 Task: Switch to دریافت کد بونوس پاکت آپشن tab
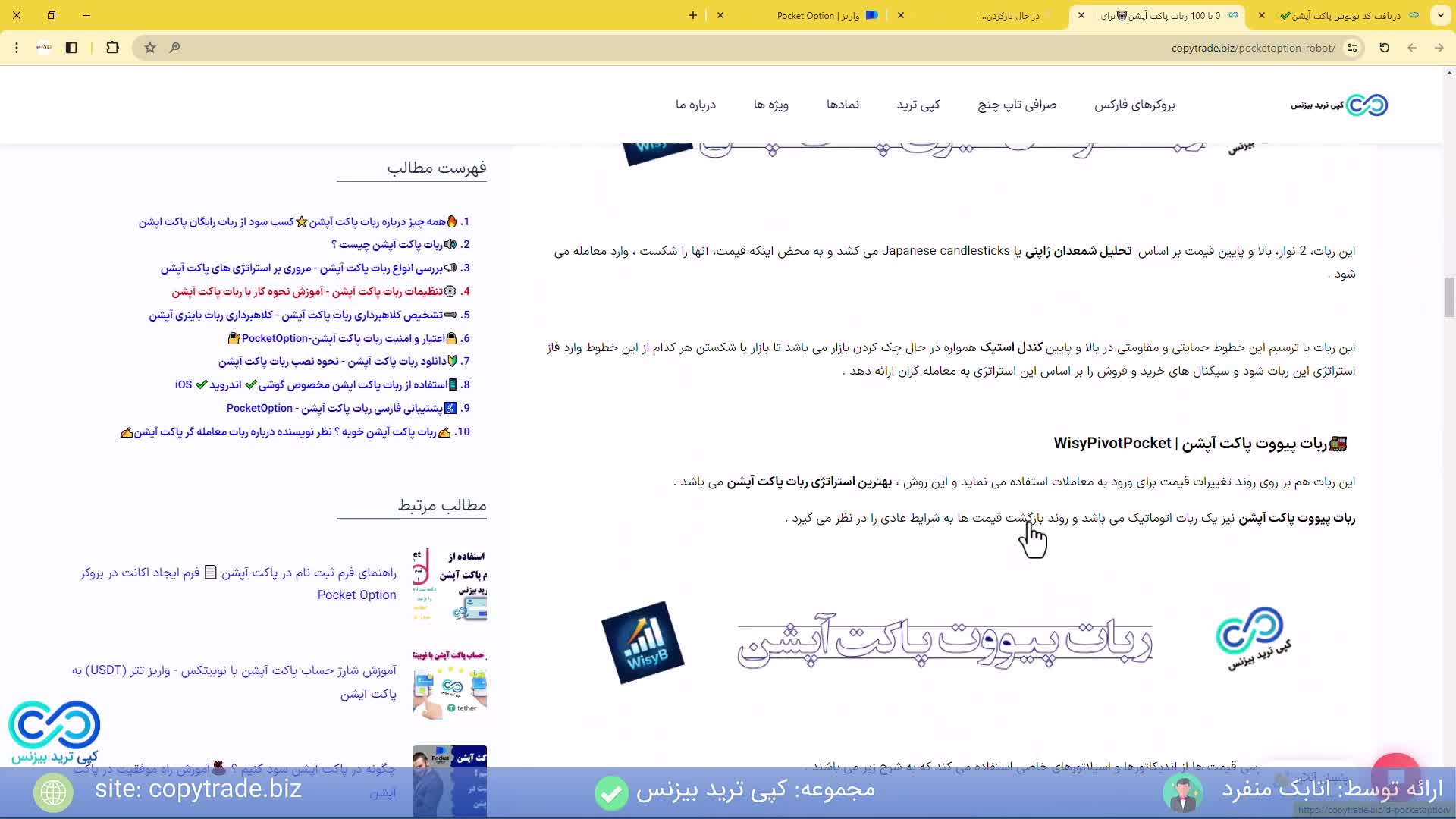[1339, 15]
